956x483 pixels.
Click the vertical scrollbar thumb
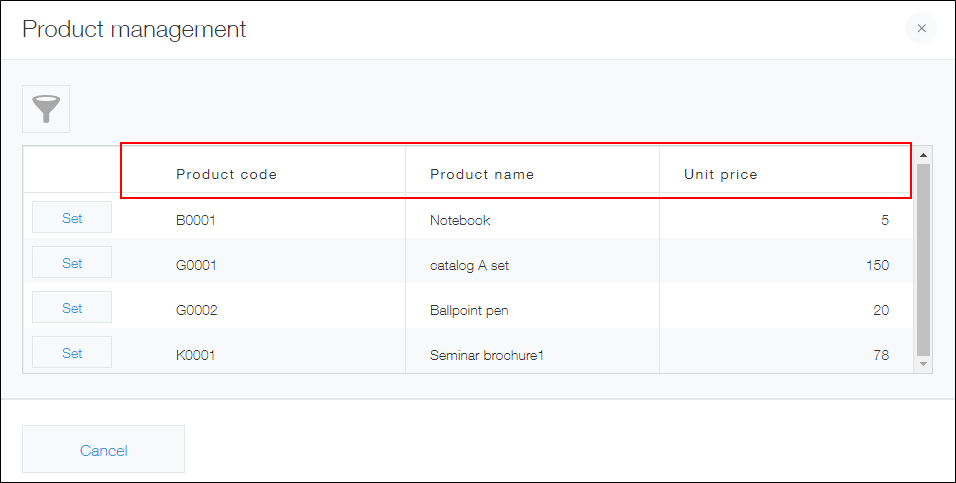coord(923,260)
